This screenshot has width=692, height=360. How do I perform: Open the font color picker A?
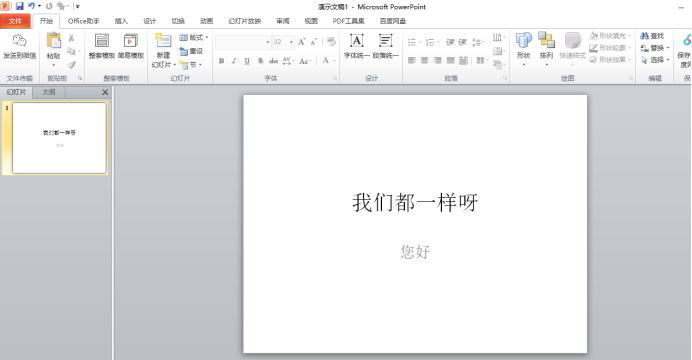[x=325, y=60]
